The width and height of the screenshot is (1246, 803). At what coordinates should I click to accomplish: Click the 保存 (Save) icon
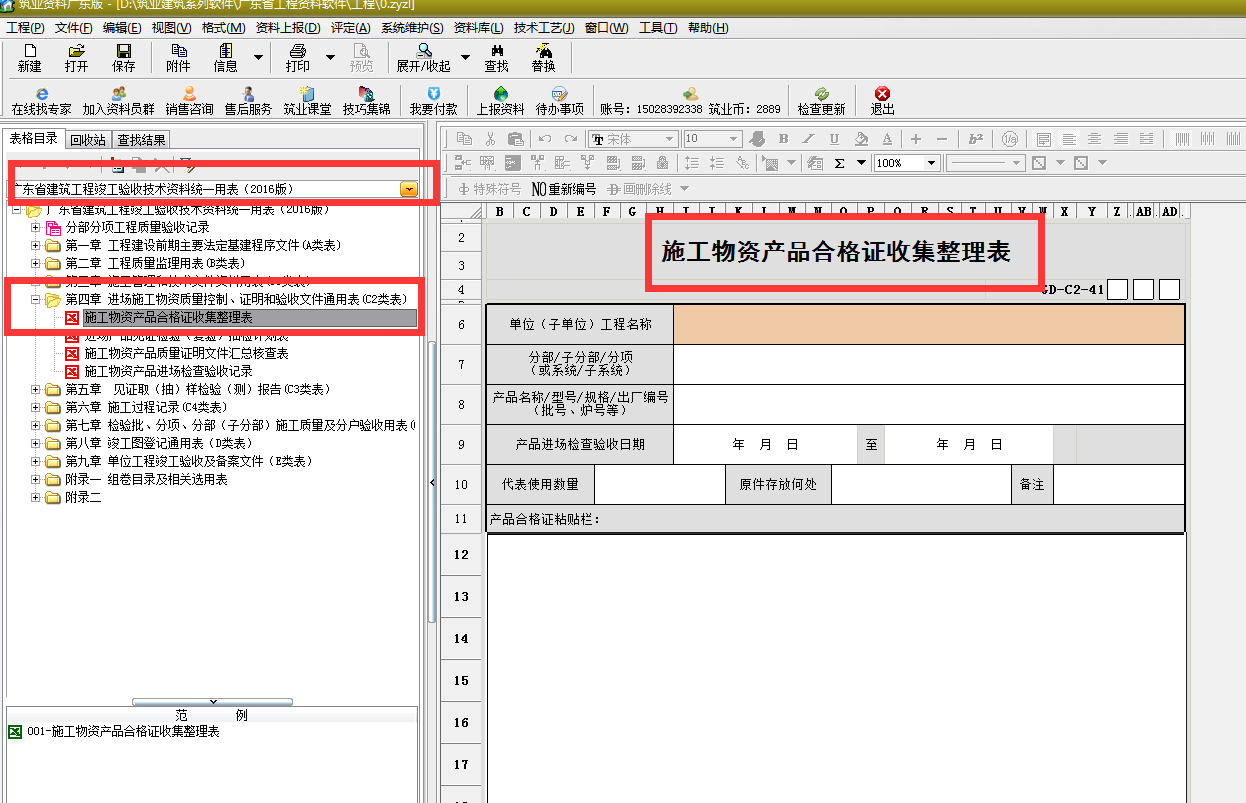(x=123, y=58)
